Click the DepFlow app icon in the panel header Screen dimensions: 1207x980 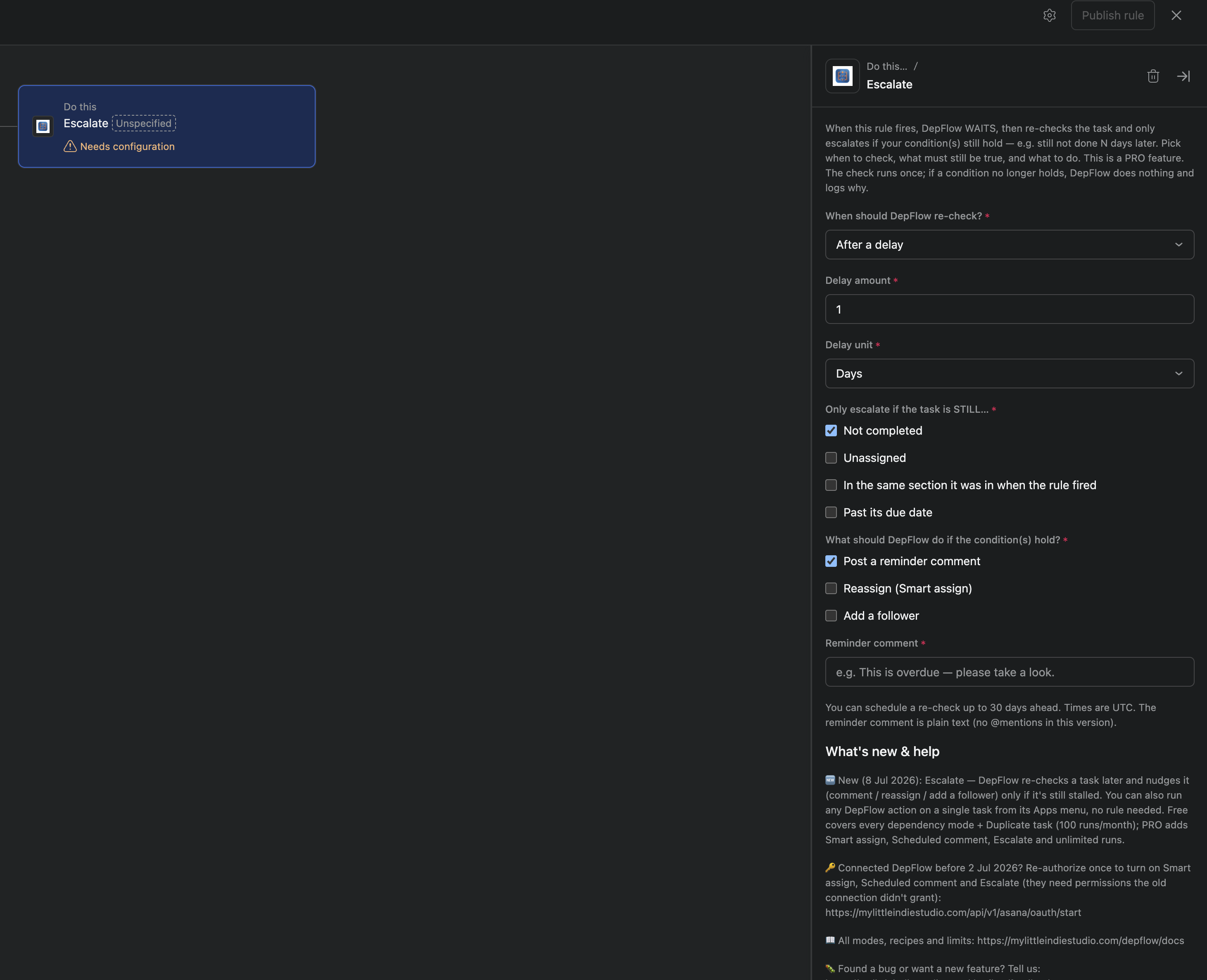tap(842, 76)
